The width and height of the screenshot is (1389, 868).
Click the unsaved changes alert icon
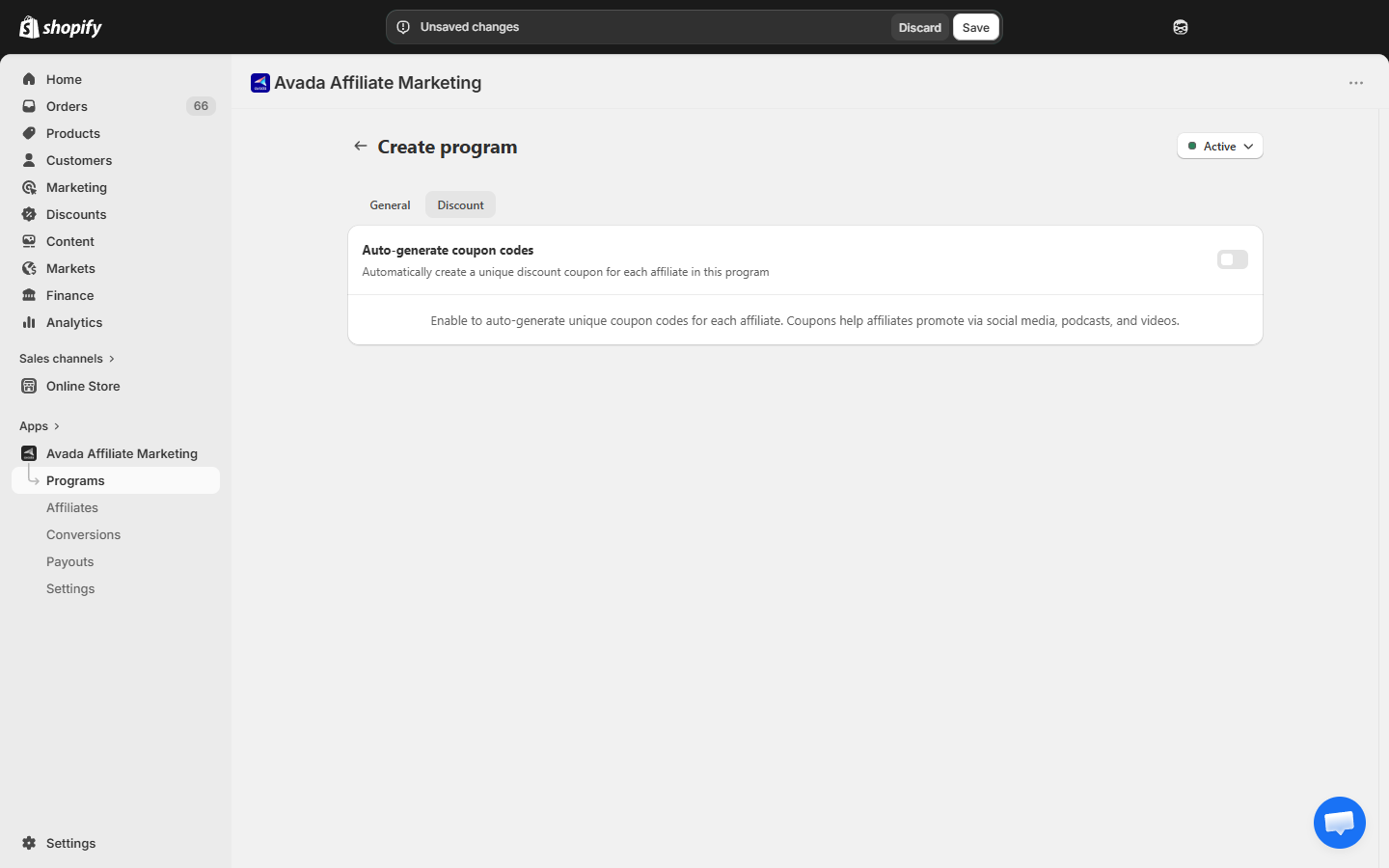pos(403,27)
